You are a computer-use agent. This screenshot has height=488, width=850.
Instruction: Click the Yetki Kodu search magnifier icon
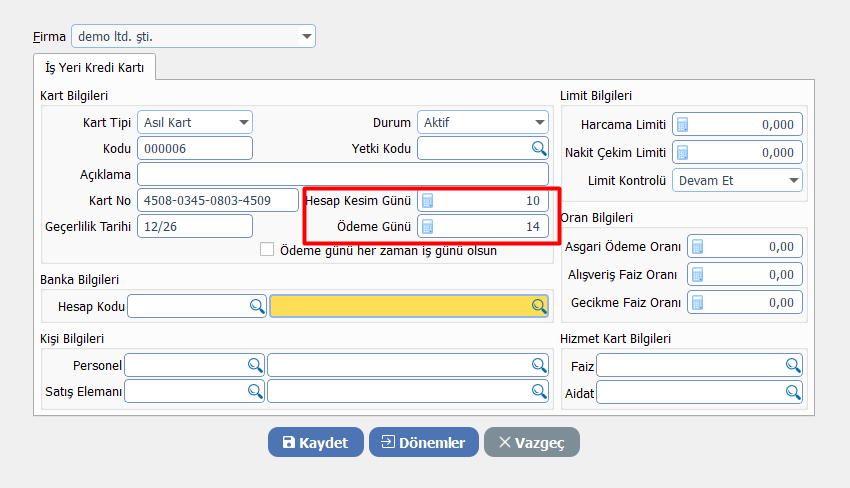pos(538,148)
